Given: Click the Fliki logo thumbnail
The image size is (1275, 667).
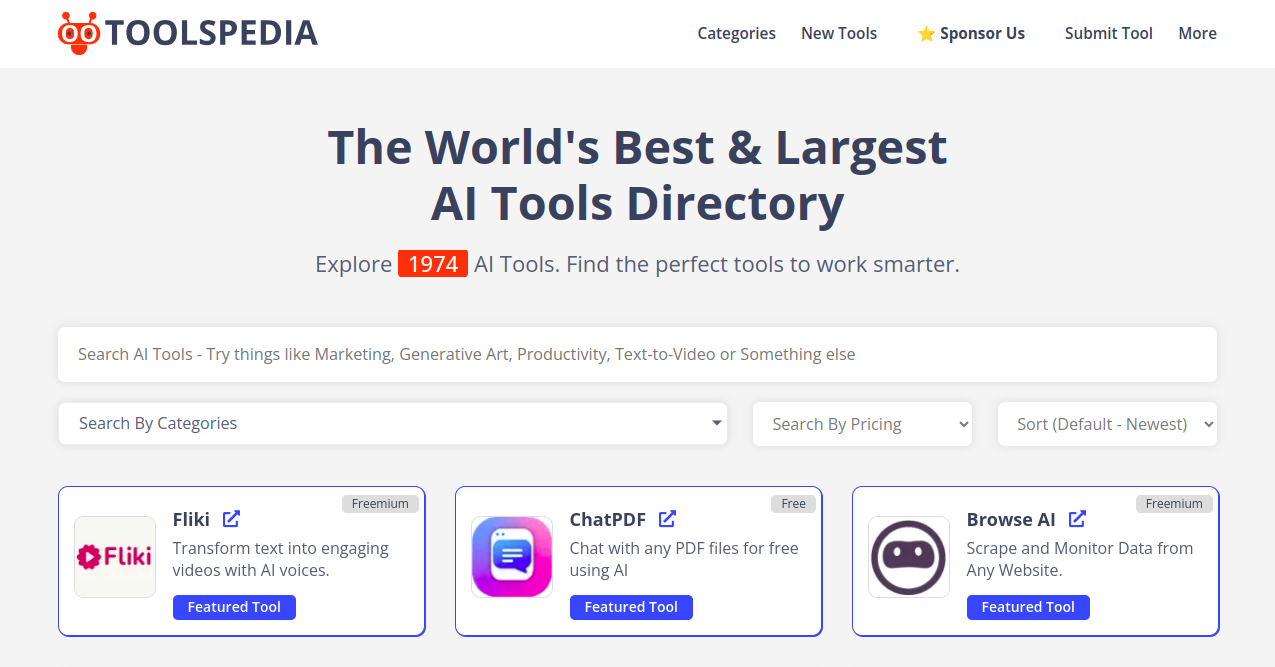Looking at the screenshot, I should click(x=115, y=557).
